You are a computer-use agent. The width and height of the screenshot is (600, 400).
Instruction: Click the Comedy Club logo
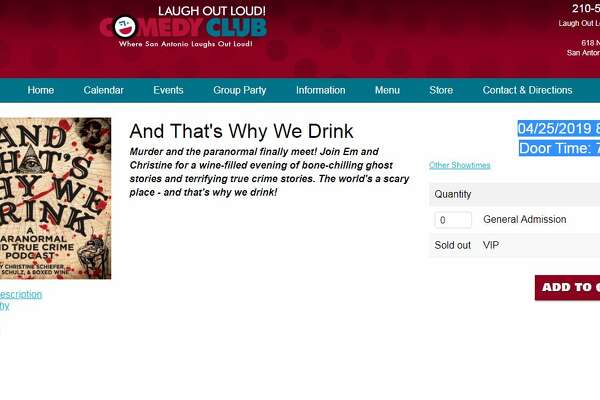183,27
